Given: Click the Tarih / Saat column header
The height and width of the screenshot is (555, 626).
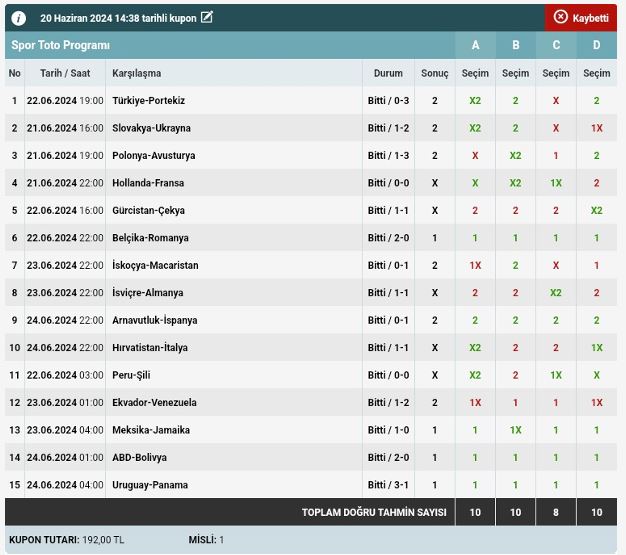Looking at the screenshot, I should click(x=65, y=73).
